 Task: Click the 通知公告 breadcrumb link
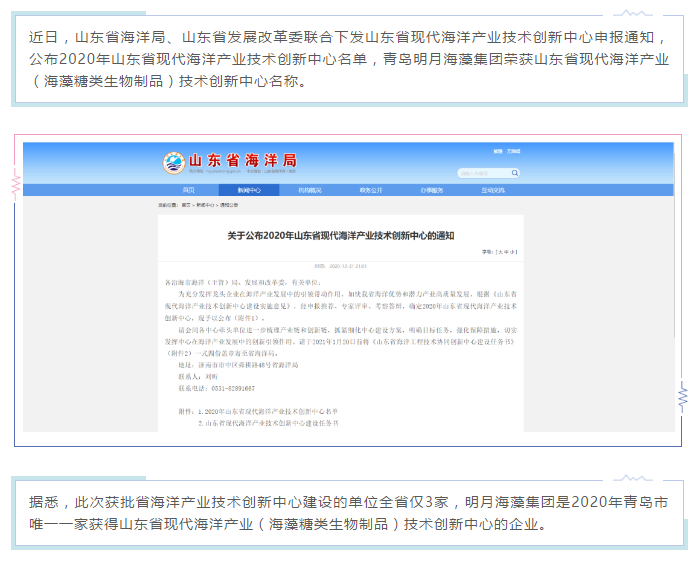[229, 205]
